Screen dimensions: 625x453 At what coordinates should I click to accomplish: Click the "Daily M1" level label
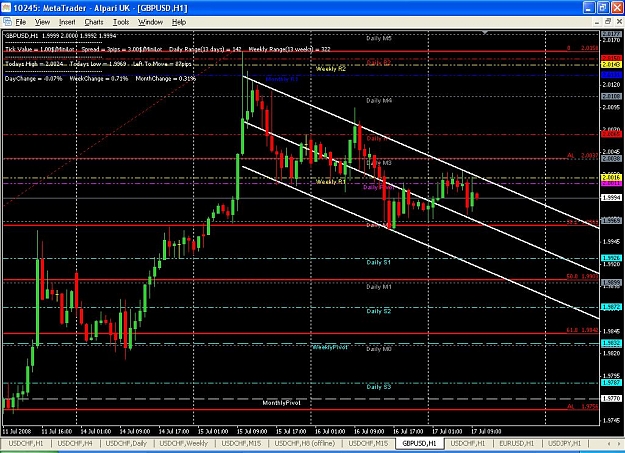(x=379, y=287)
